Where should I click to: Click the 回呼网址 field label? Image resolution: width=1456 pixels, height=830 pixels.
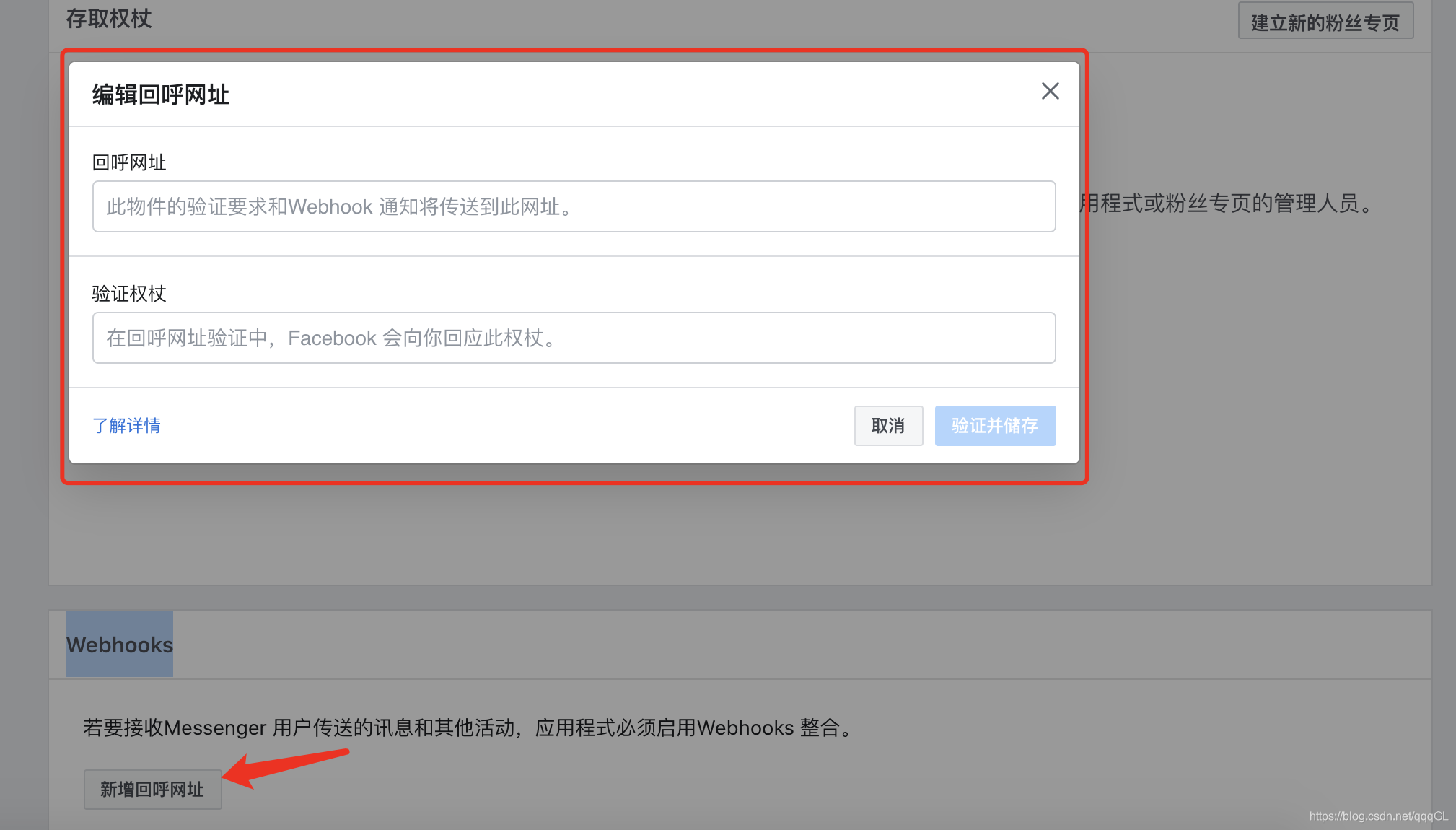[128, 162]
